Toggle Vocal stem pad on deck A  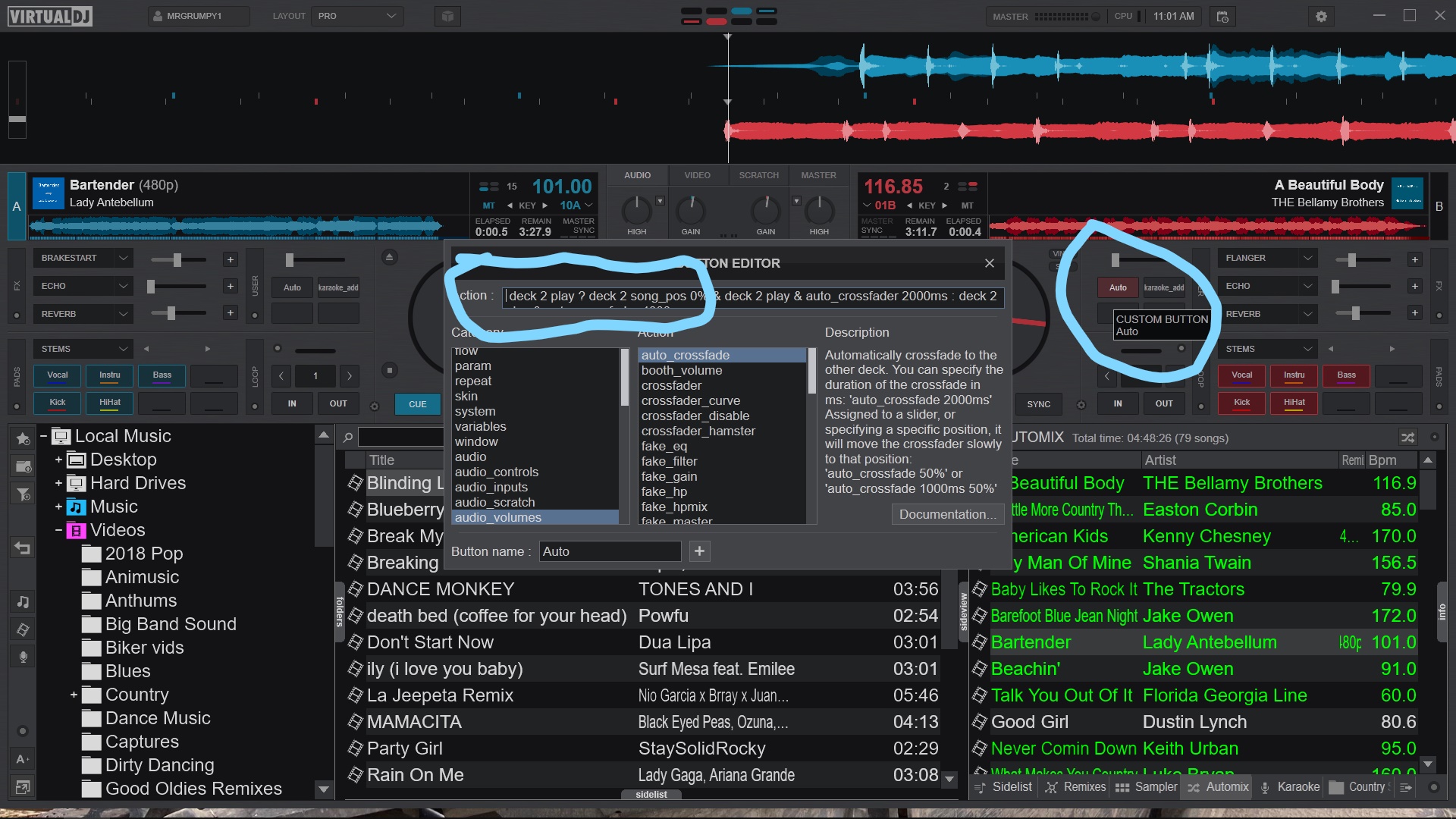tap(58, 375)
